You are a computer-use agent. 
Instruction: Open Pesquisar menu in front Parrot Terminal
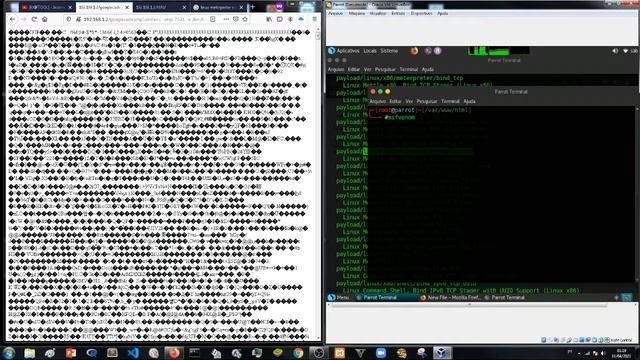(427, 101)
